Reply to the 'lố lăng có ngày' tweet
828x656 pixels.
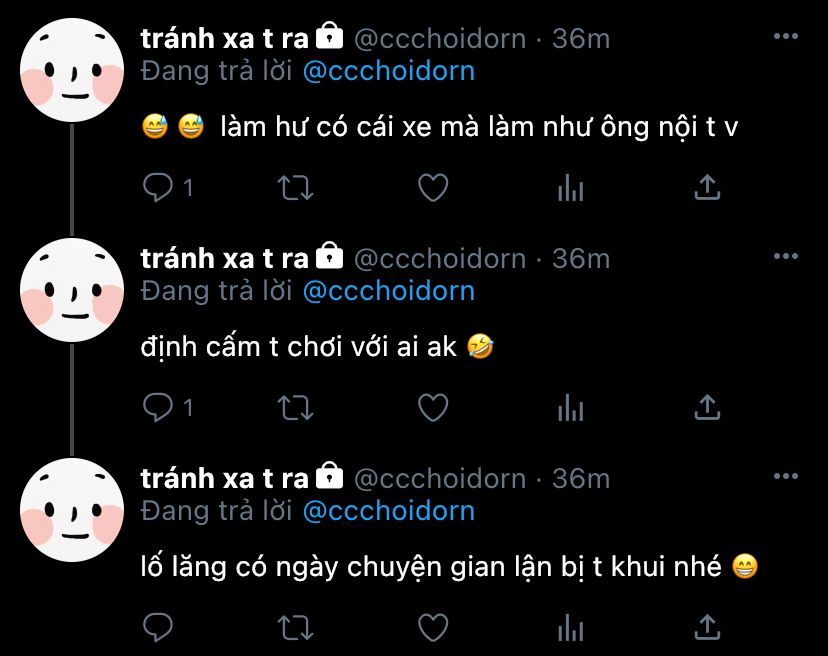click(158, 627)
